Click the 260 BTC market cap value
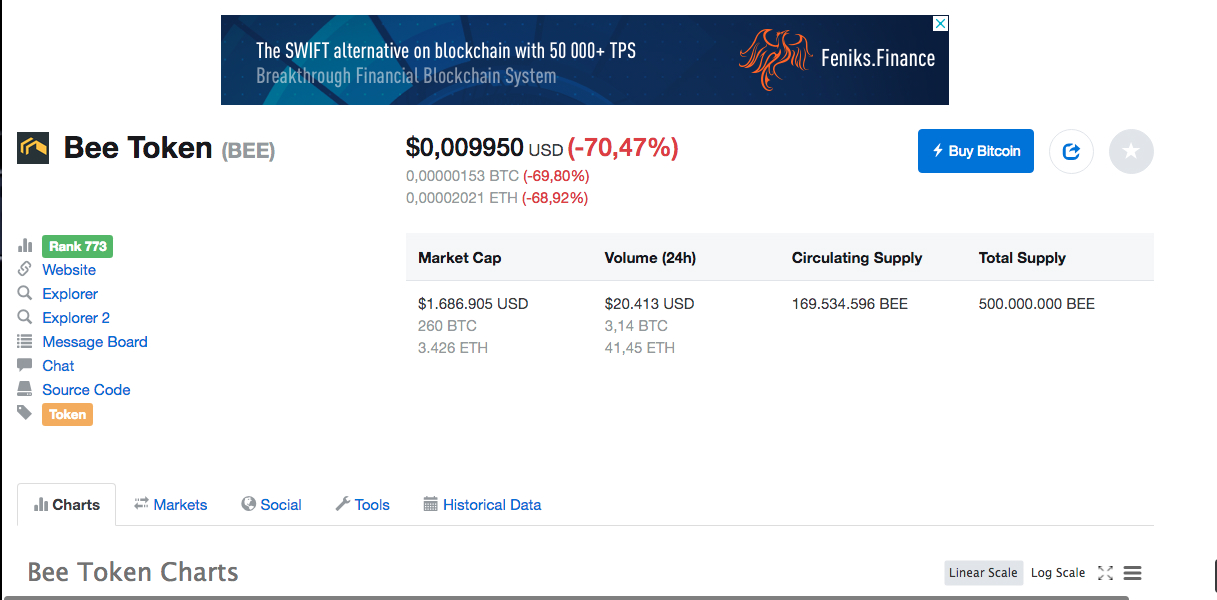This screenshot has width=1217, height=600. pos(447,326)
